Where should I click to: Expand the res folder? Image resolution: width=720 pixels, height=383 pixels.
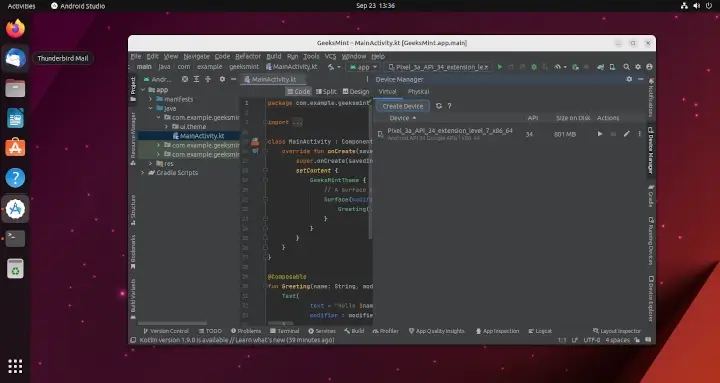coord(150,163)
